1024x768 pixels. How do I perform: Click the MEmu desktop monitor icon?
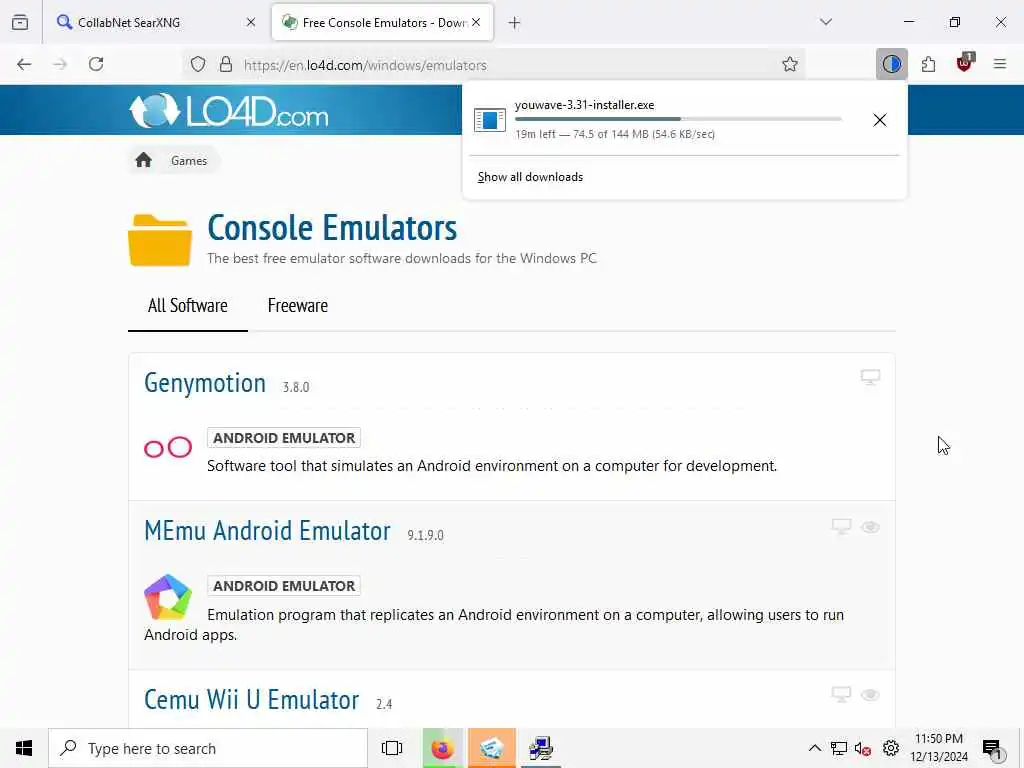click(x=841, y=526)
